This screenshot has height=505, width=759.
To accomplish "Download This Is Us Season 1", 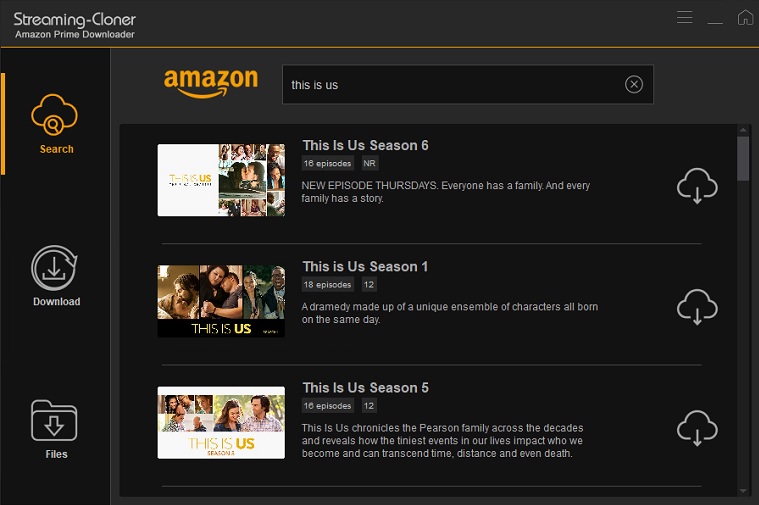I will click(x=697, y=306).
